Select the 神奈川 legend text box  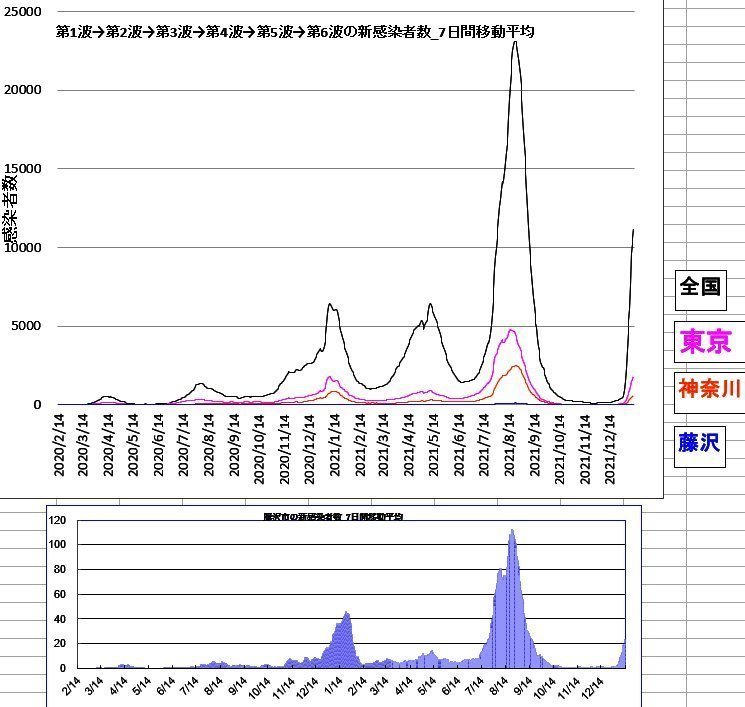(x=709, y=392)
